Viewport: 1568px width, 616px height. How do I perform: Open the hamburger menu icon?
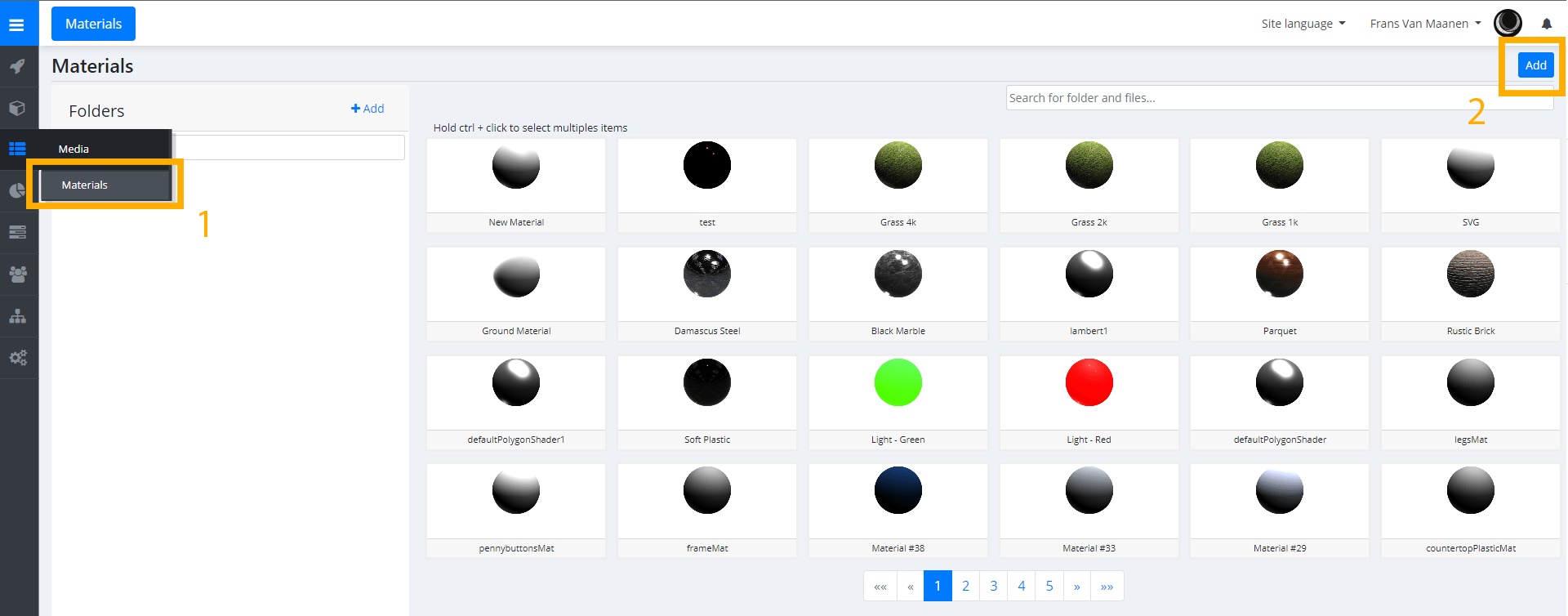(16, 25)
